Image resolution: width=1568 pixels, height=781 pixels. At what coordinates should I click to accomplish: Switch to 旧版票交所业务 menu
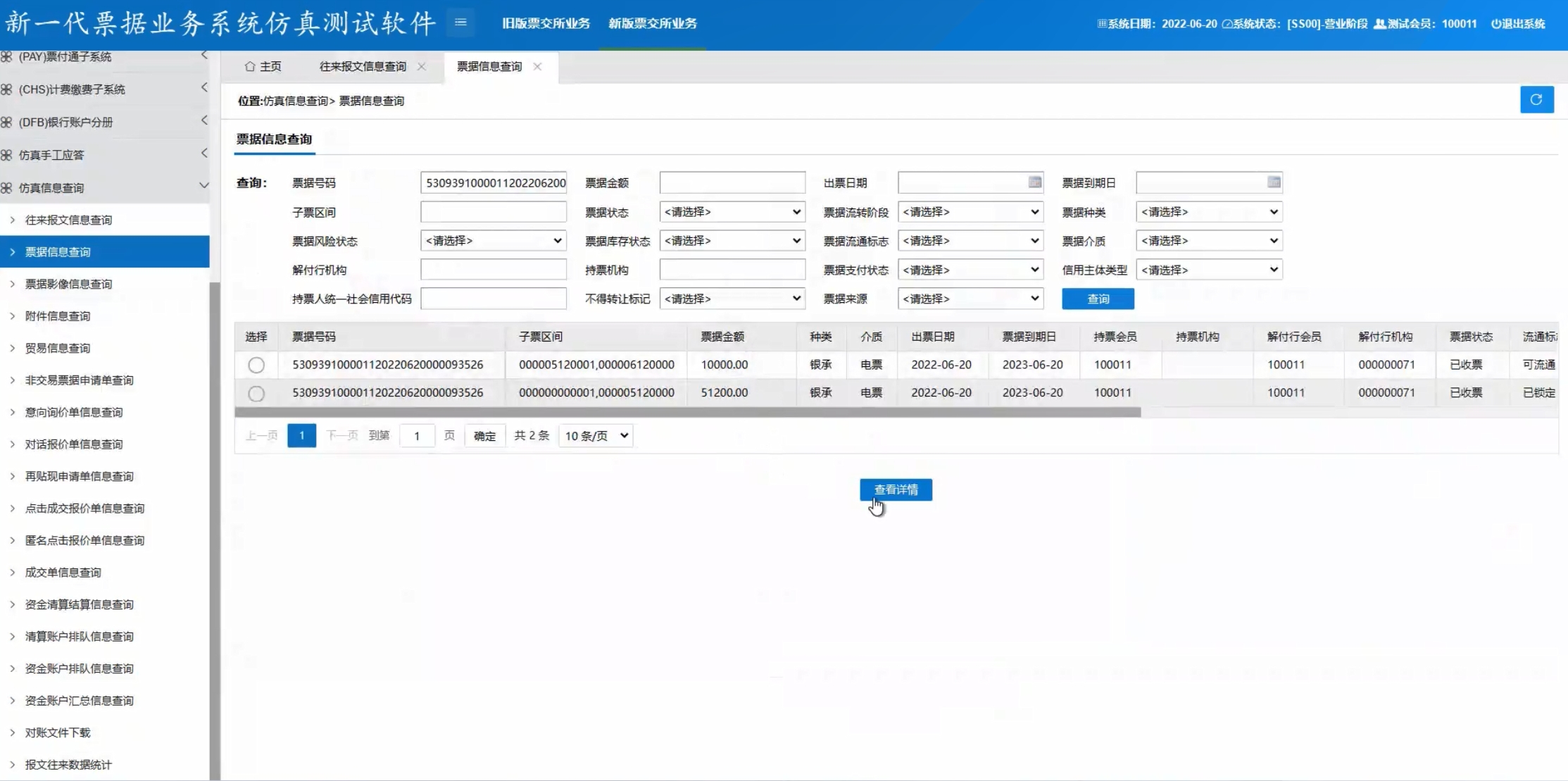[546, 23]
